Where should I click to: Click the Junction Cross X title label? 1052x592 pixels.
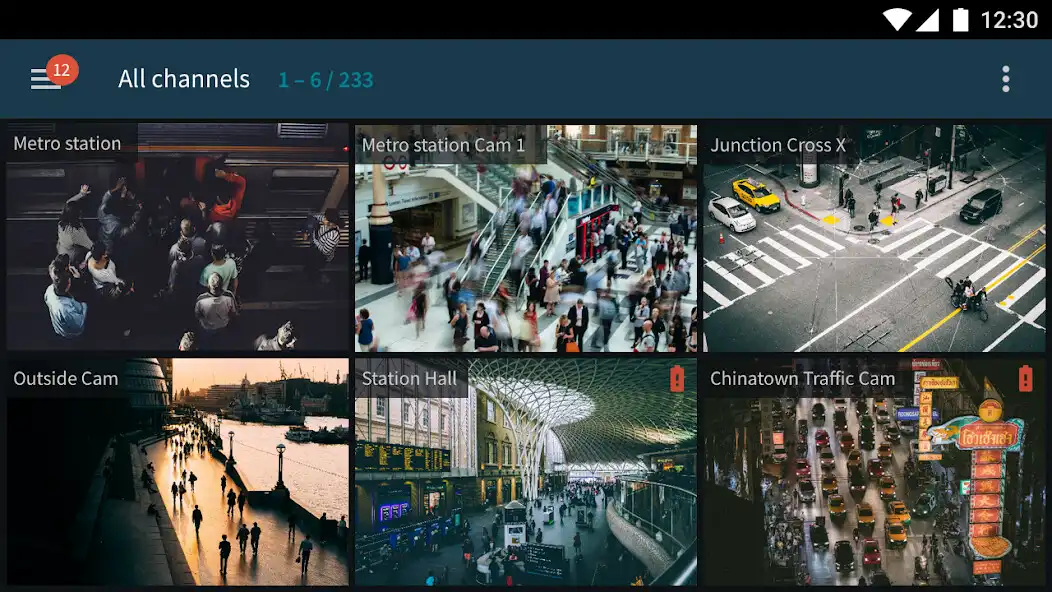(778, 145)
